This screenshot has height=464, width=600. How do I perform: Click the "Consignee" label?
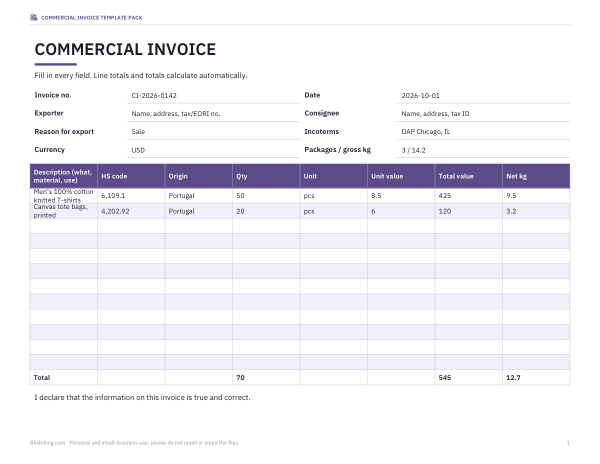coord(322,113)
